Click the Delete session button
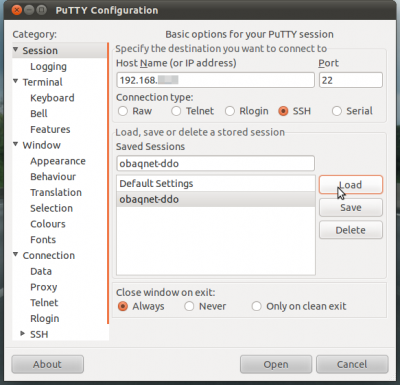 click(x=351, y=230)
